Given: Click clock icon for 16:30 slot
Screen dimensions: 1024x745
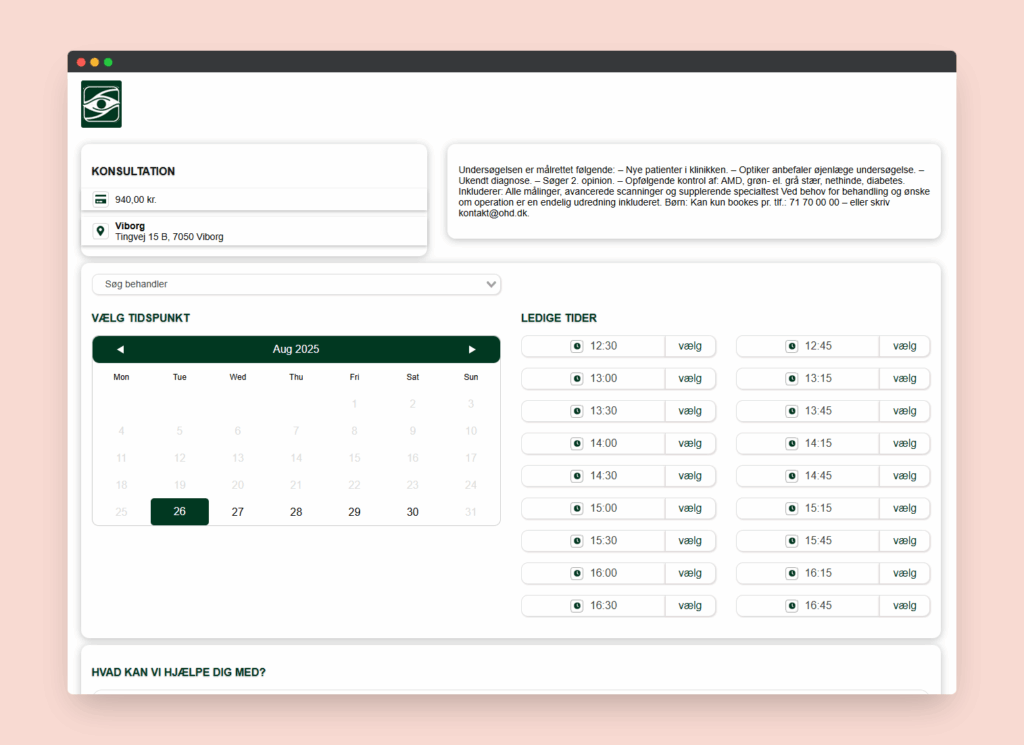Looking at the screenshot, I should pos(577,606).
